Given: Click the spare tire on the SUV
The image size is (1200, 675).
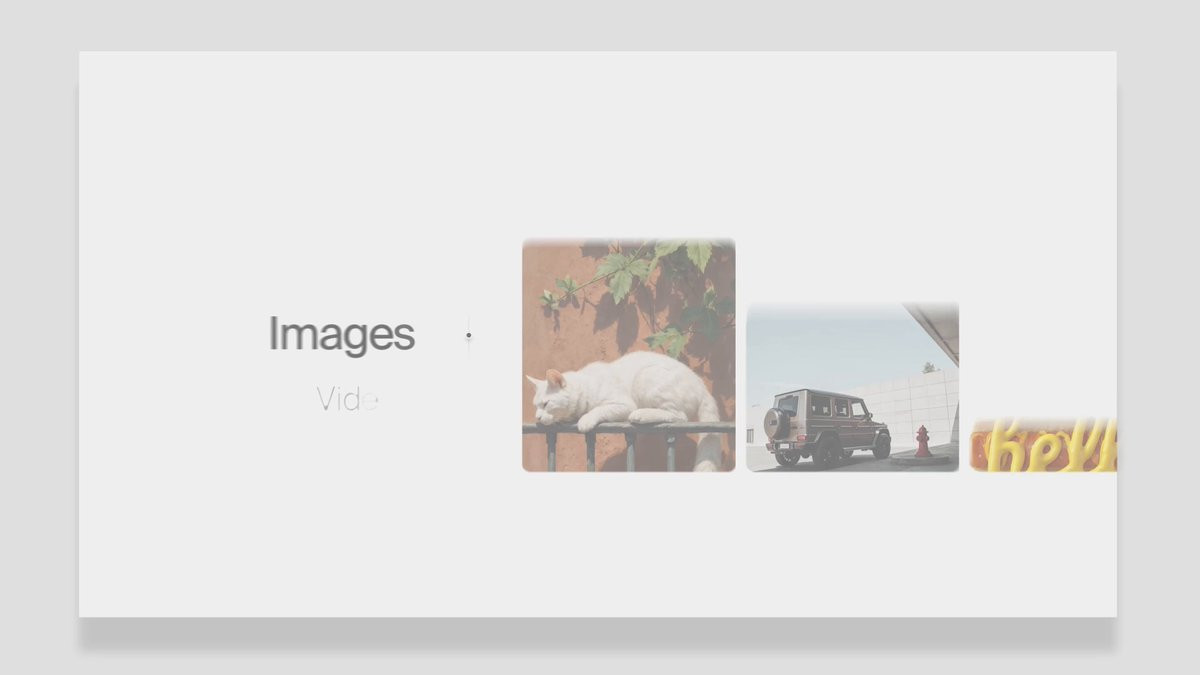Looking at the screenshot, I should click(777, 423).
